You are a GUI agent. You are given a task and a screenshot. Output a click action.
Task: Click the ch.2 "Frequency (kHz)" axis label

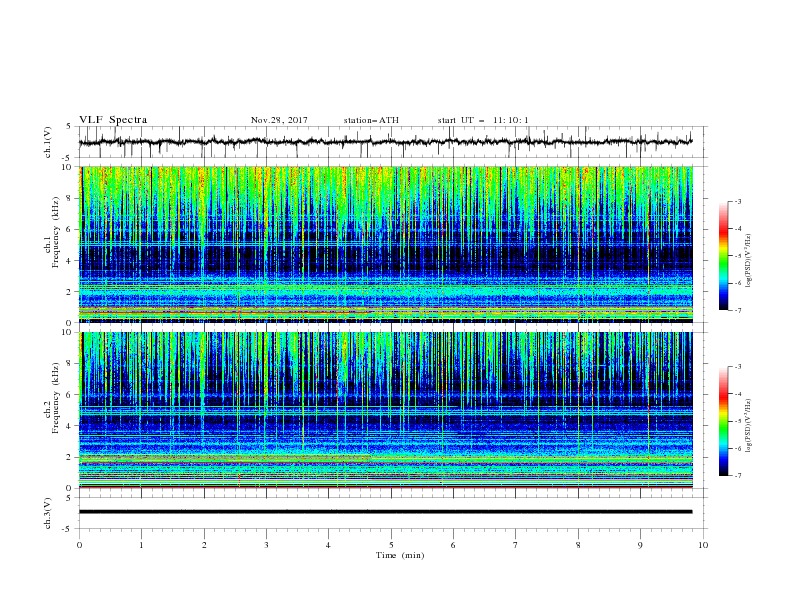tap(56, 398)
